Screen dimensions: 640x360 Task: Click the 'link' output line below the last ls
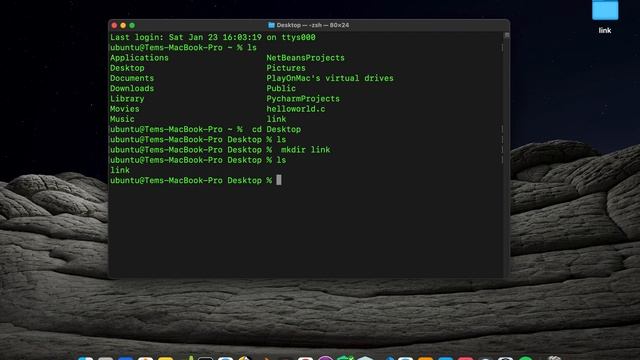(x=120, y=170)
